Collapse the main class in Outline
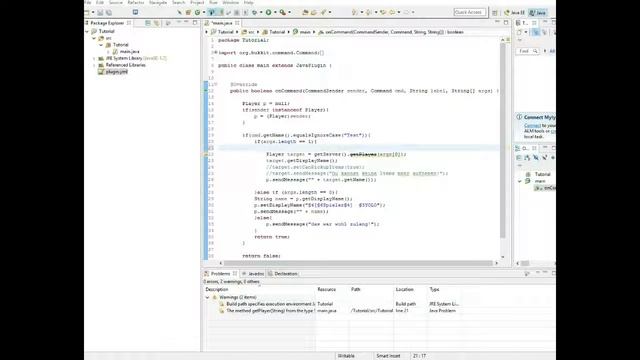640x360 pixels. (520, 181)
